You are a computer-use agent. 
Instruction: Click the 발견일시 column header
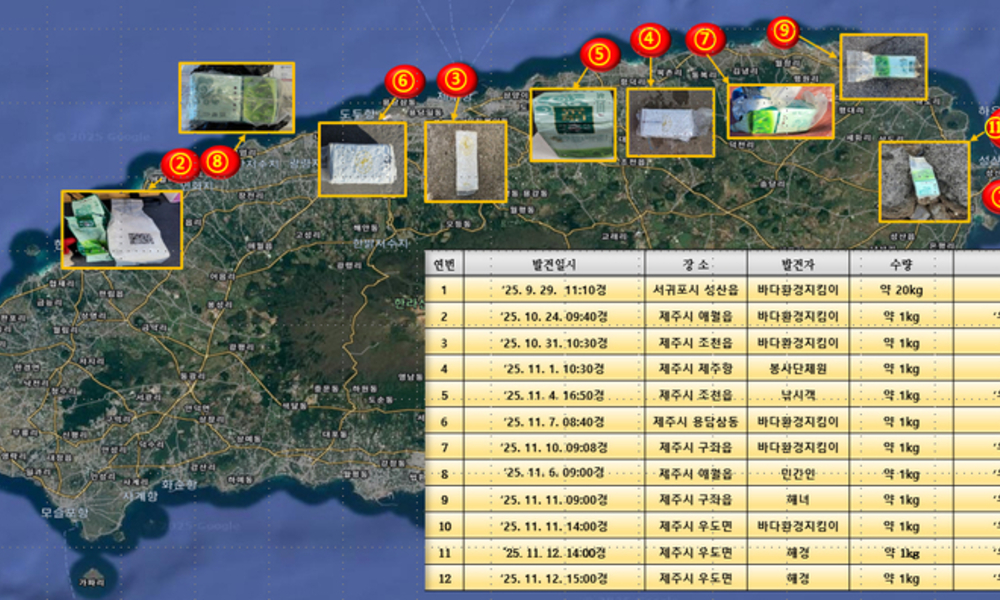554,264
